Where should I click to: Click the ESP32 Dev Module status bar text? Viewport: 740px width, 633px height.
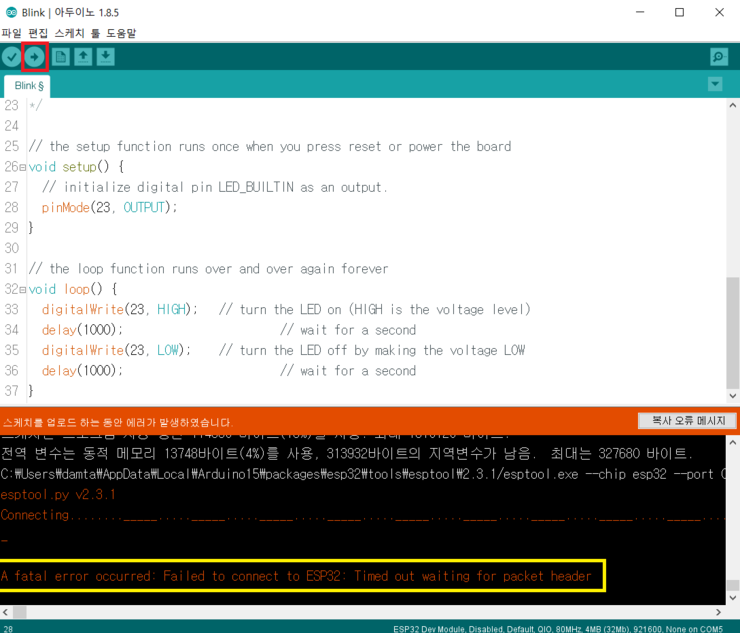558,629
